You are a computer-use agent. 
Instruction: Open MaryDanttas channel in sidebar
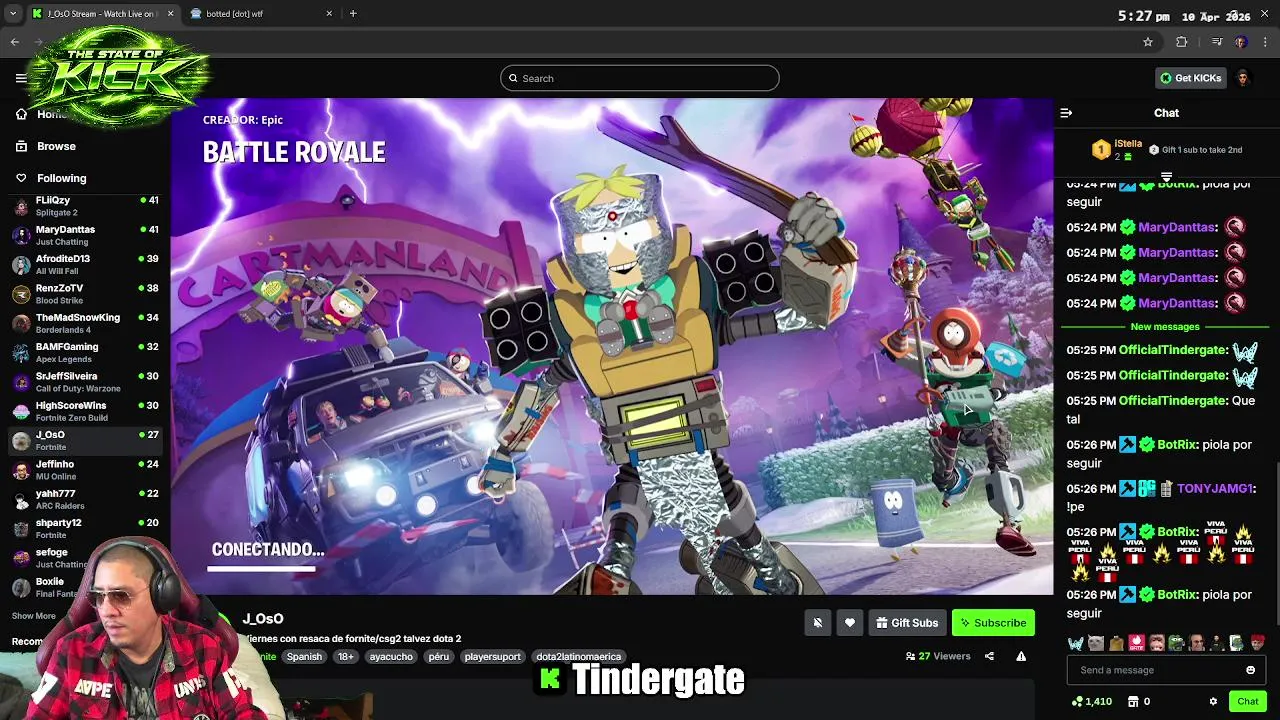pos(85,235)
